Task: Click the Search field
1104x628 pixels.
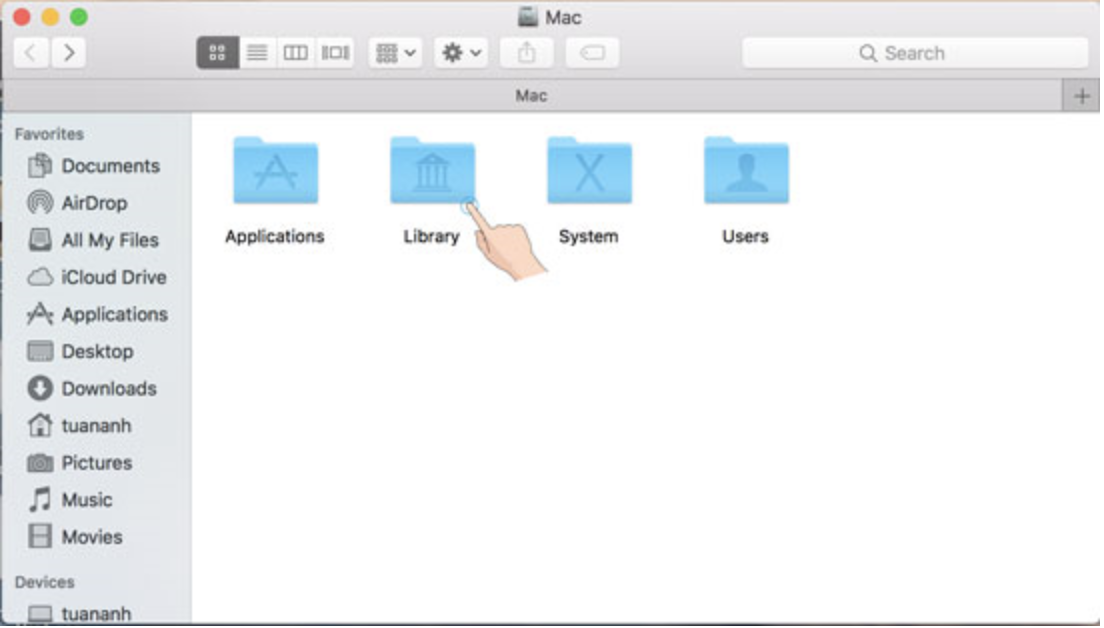Action: tap(915, 53)
